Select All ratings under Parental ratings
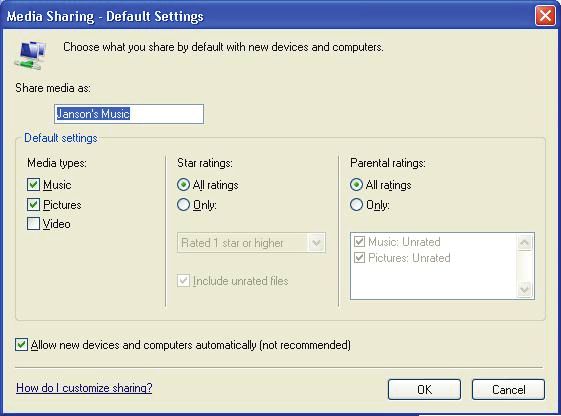561x416 pixels. 356,185
